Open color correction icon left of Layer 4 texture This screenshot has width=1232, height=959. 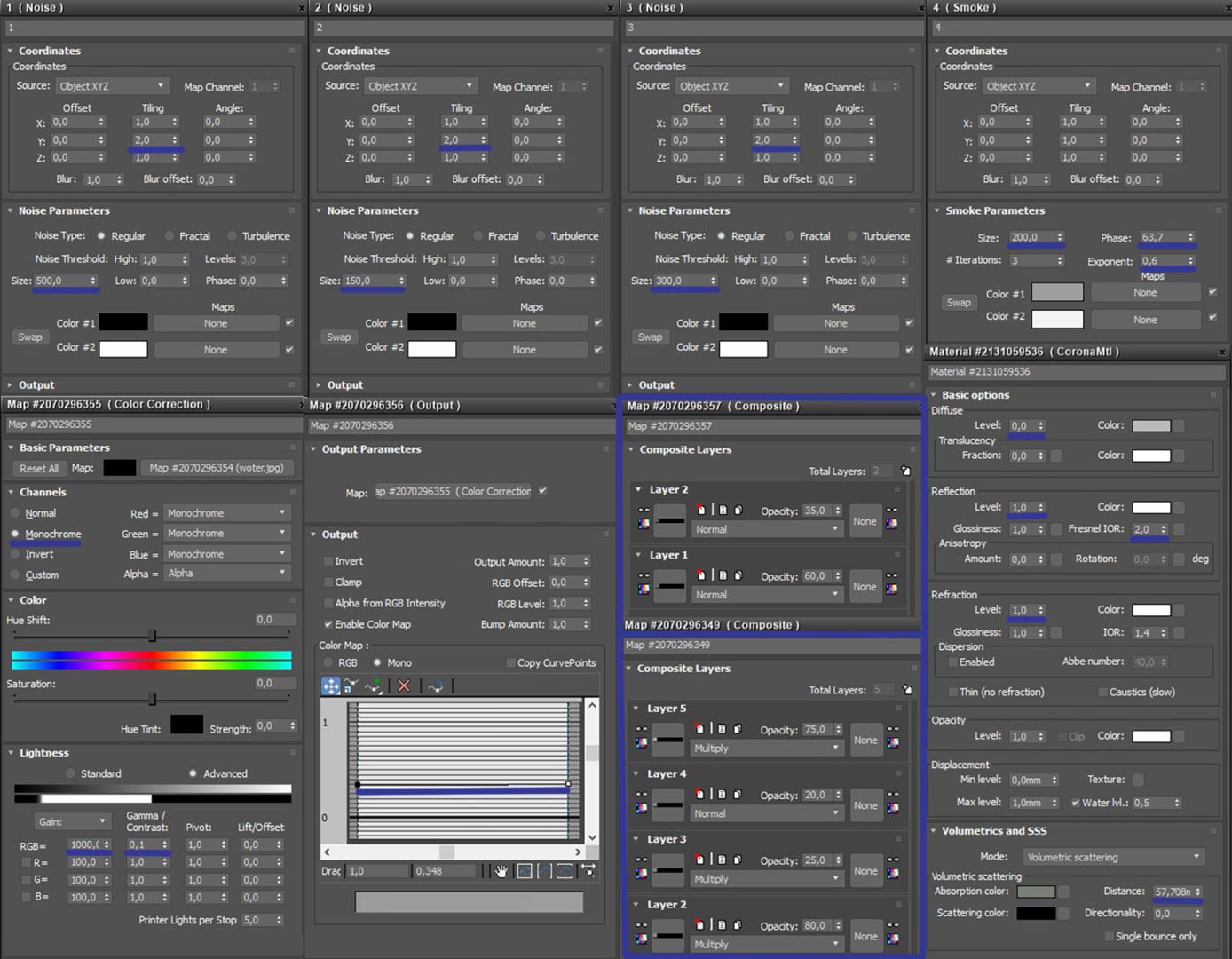(x=642, y=809)
